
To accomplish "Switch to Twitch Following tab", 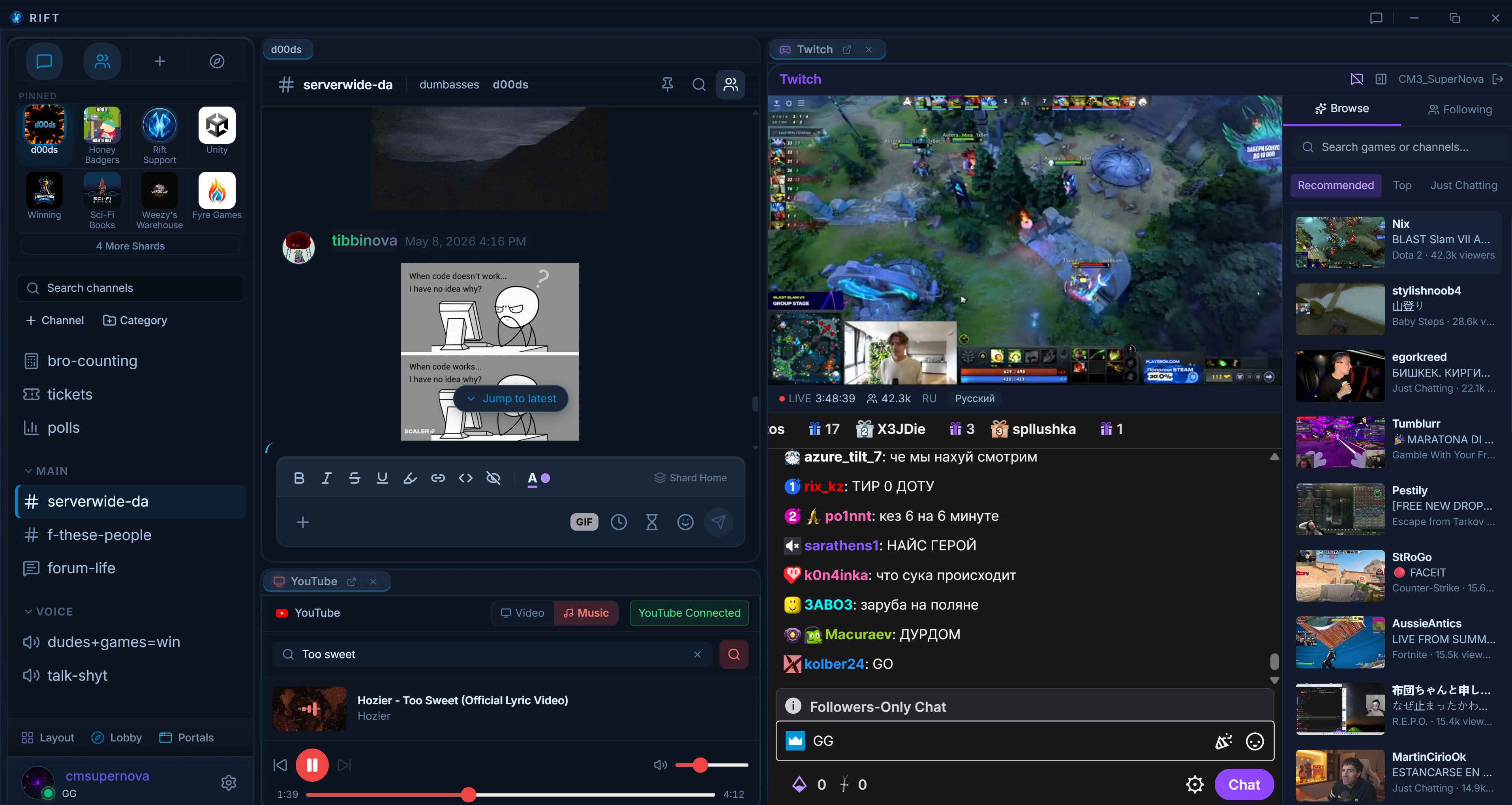I will tap(1460, 110).
